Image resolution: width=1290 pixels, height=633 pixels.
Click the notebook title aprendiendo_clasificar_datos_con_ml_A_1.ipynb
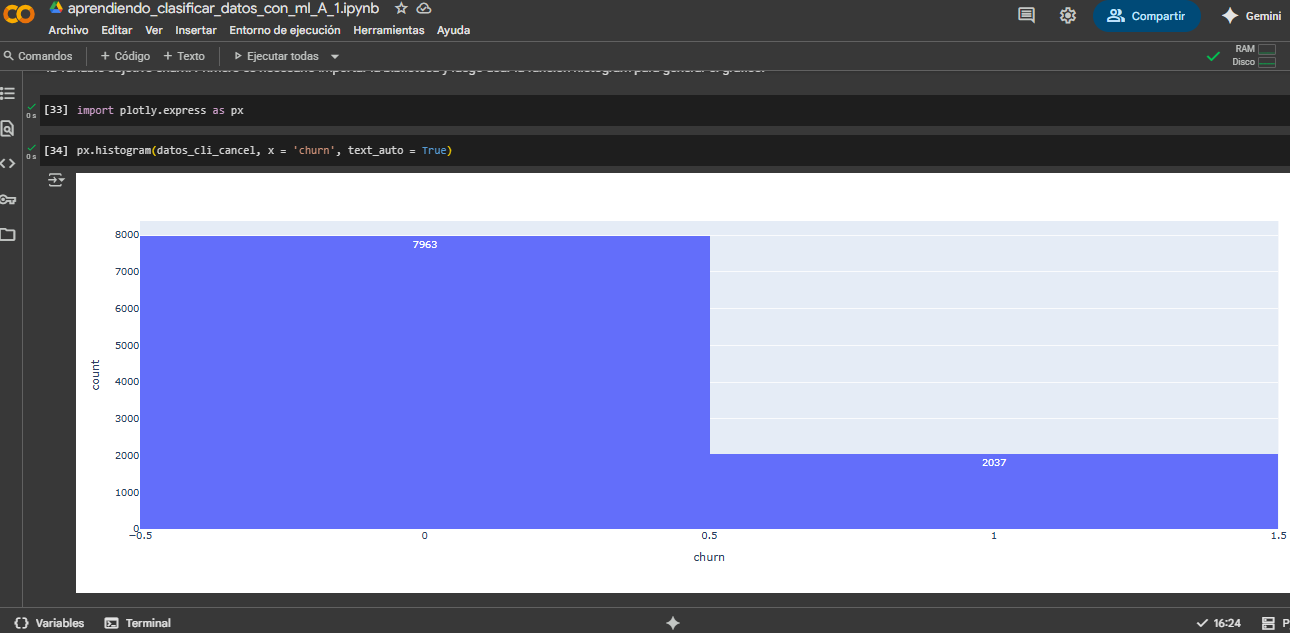[x=224, y=8]
